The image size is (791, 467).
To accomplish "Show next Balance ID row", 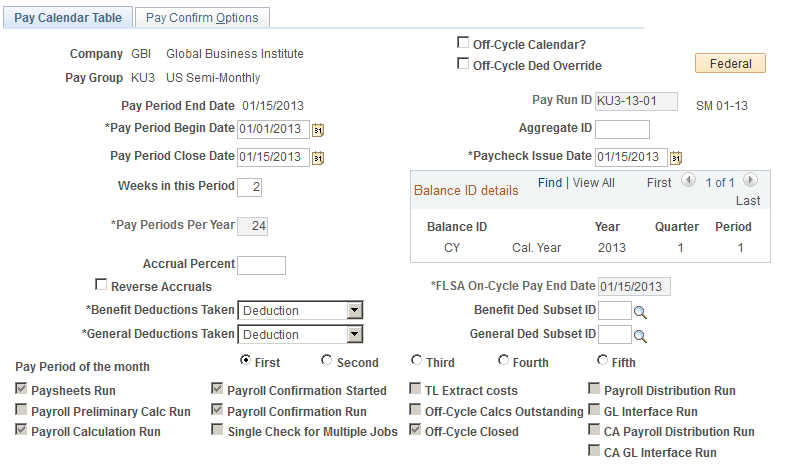I will coord(750,180).
